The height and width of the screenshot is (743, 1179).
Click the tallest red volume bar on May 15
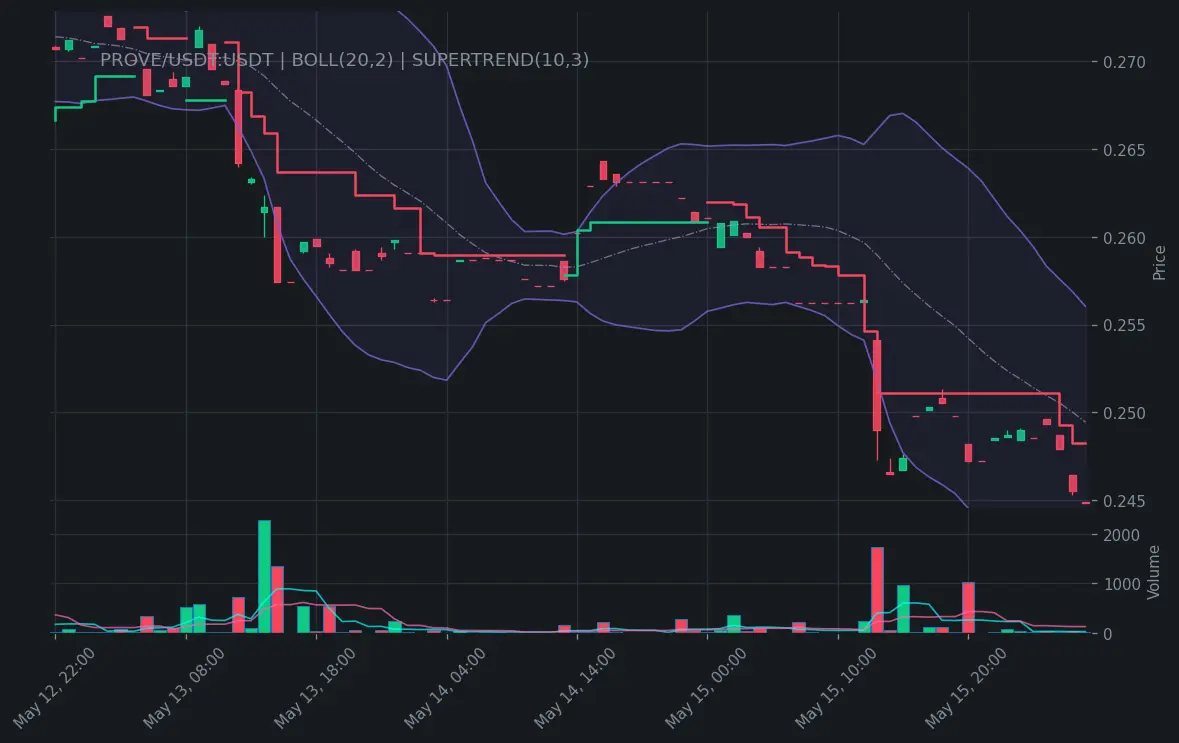tap(877, 590)
